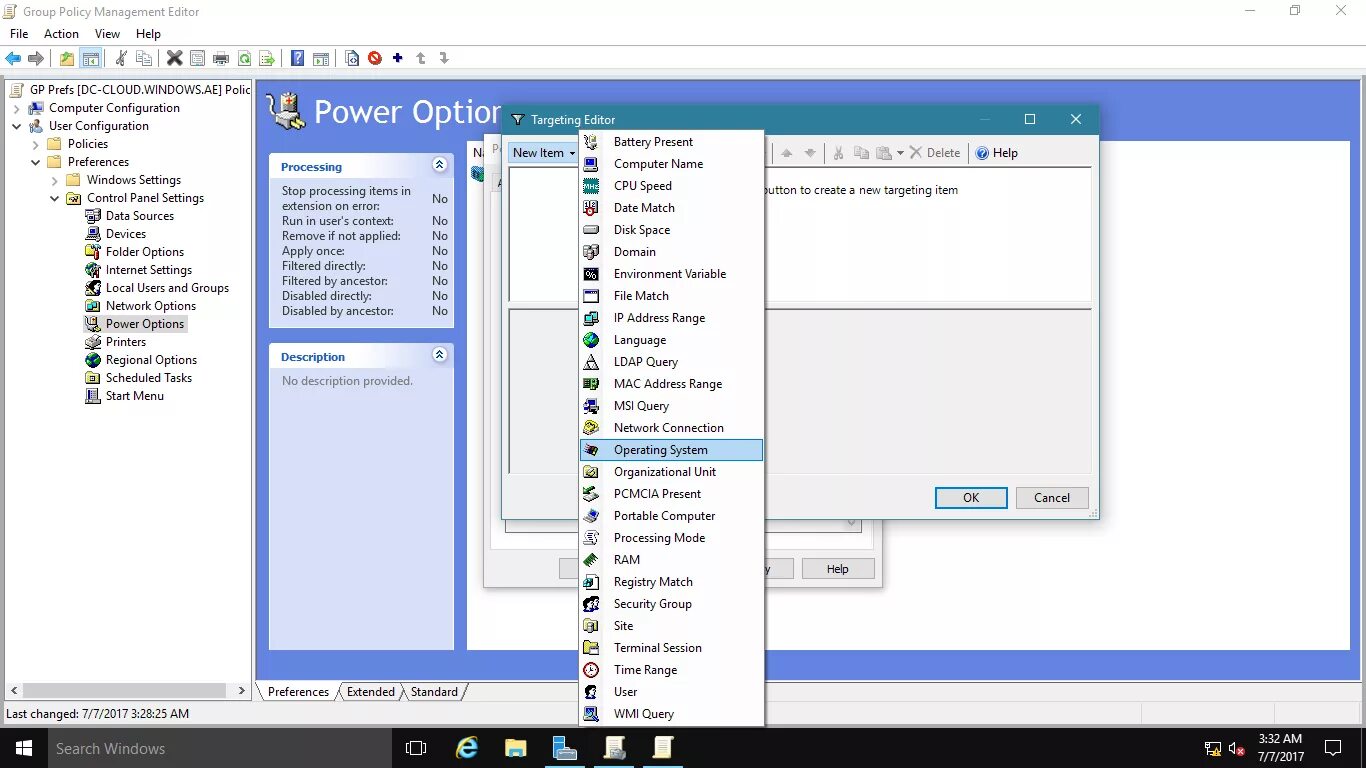
Task: Collapse User Configuration tree node
Action: tap(17, 126)
